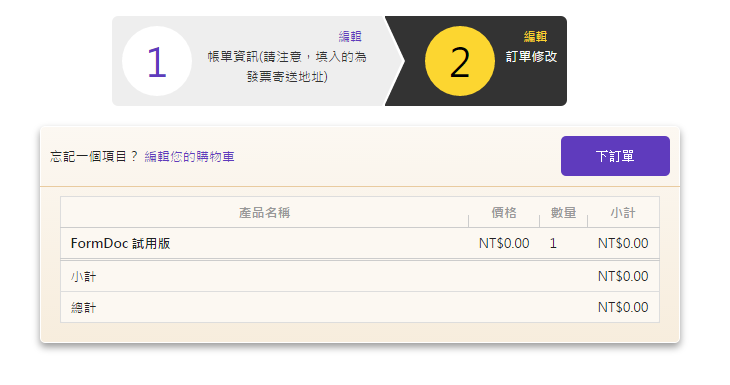Click the 小計 summary row label
This screenshot has height=385, width=730.
pos(83,277)
